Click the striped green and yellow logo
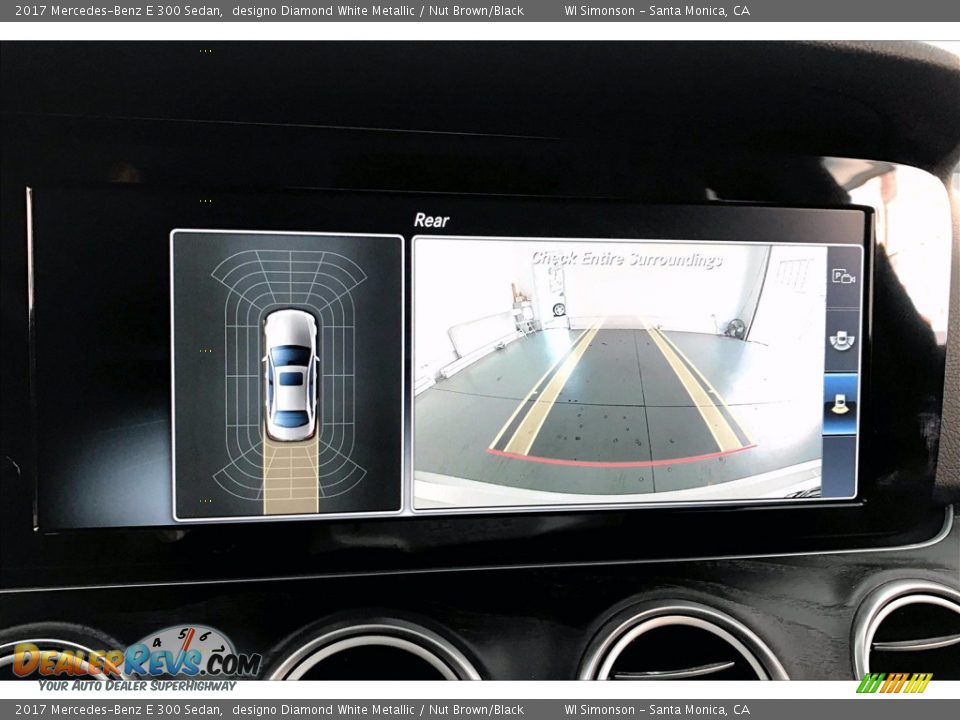960x720 pixels. tap(894, 683)
